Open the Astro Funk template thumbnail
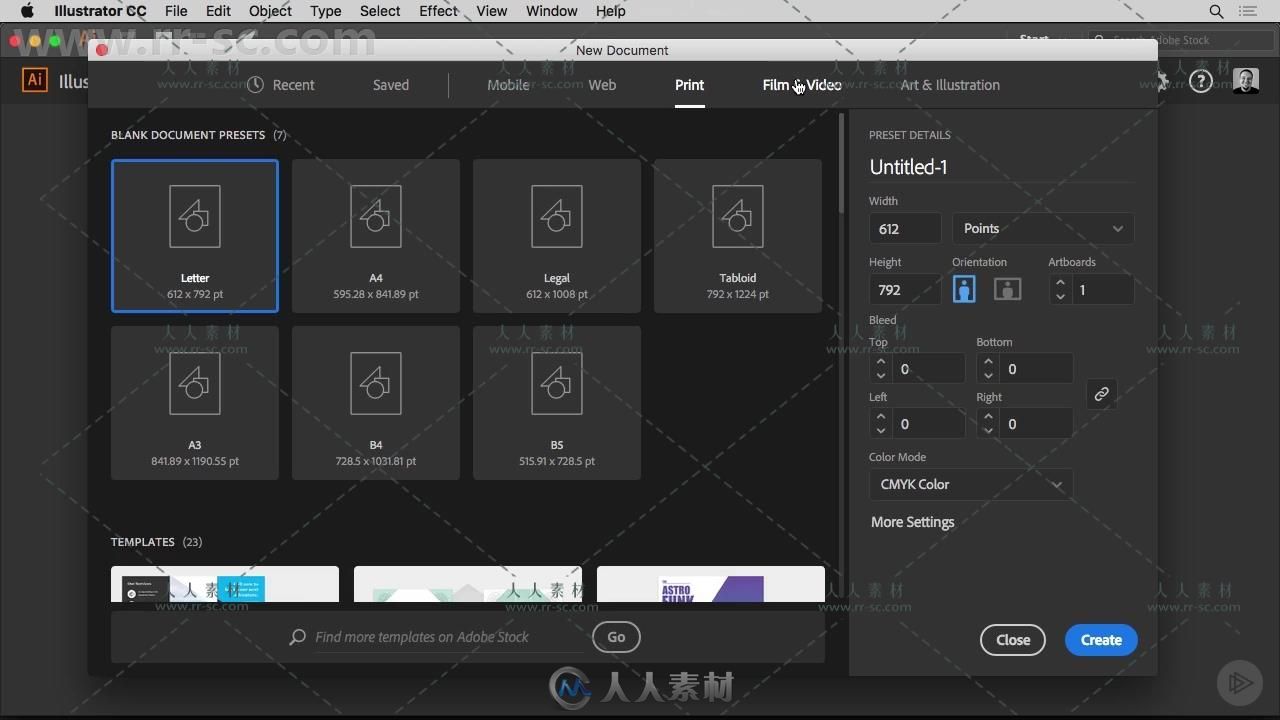 [x=711, y=585]
